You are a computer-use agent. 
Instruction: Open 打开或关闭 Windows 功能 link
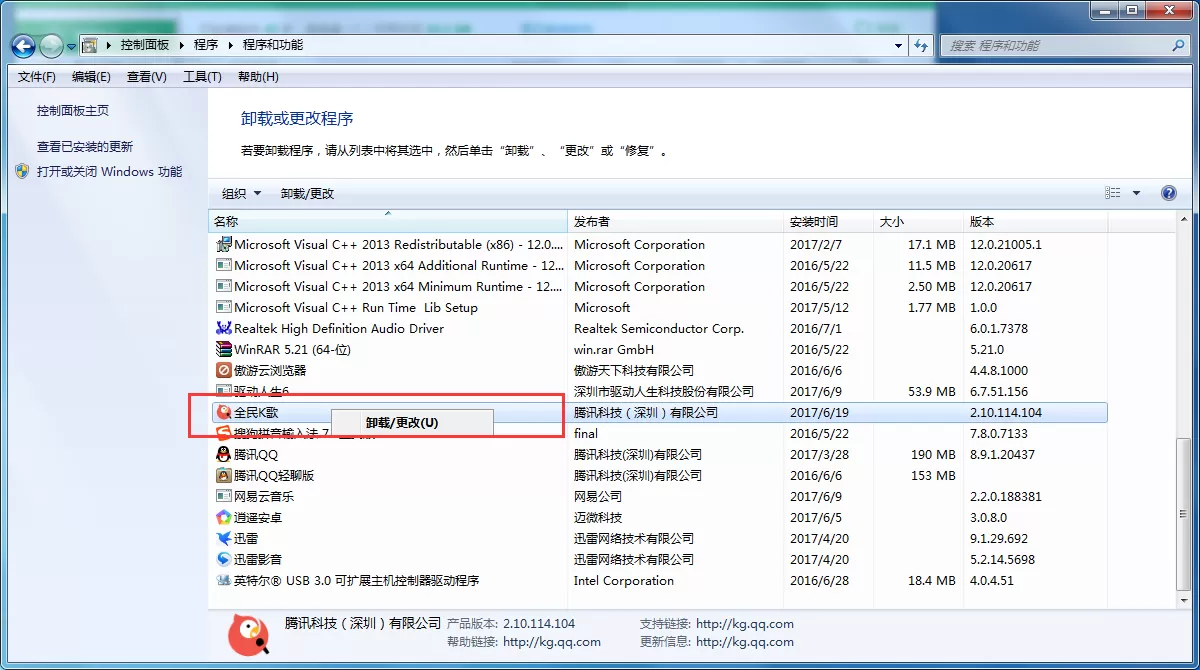coord(110,171)
